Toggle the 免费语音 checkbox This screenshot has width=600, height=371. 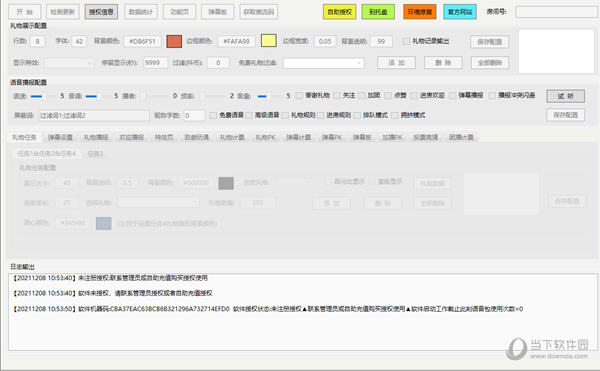pos(213,115)
